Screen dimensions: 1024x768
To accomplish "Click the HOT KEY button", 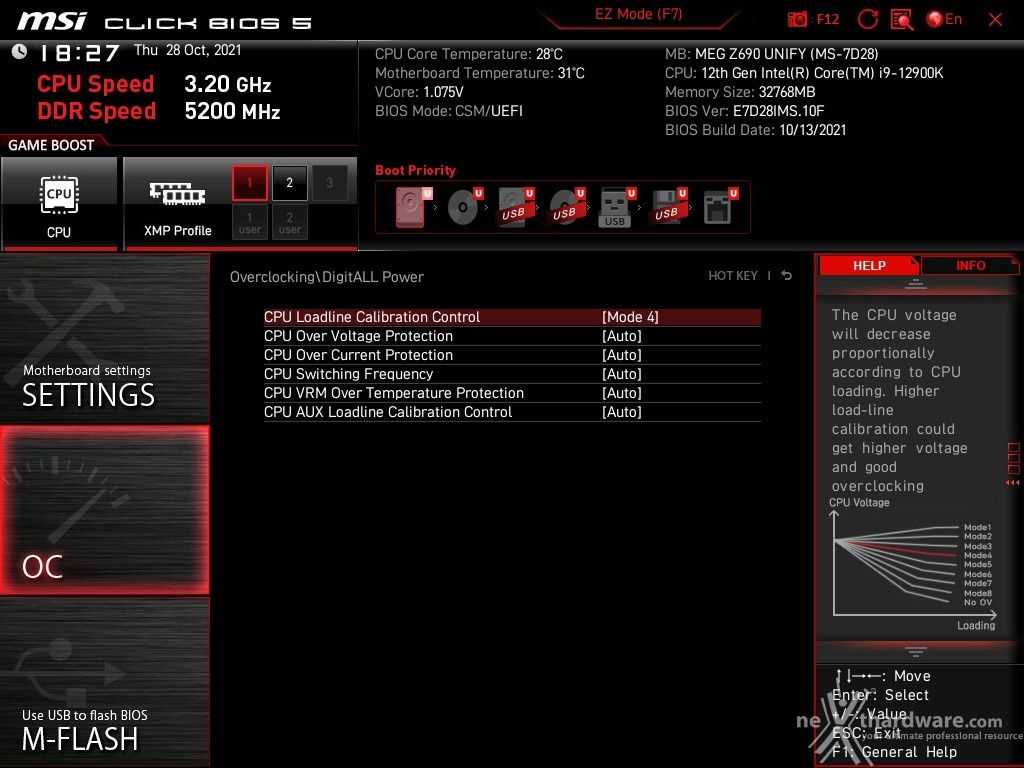I will 733,276.
